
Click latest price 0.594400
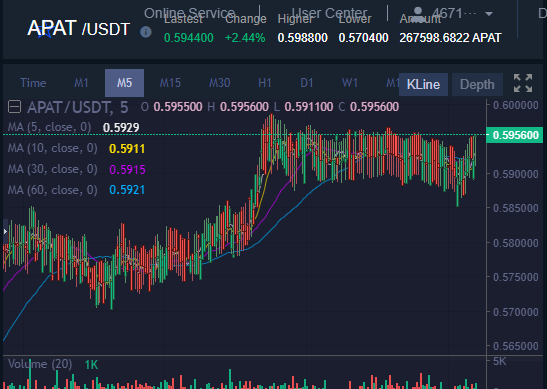[x=189, y=38]
